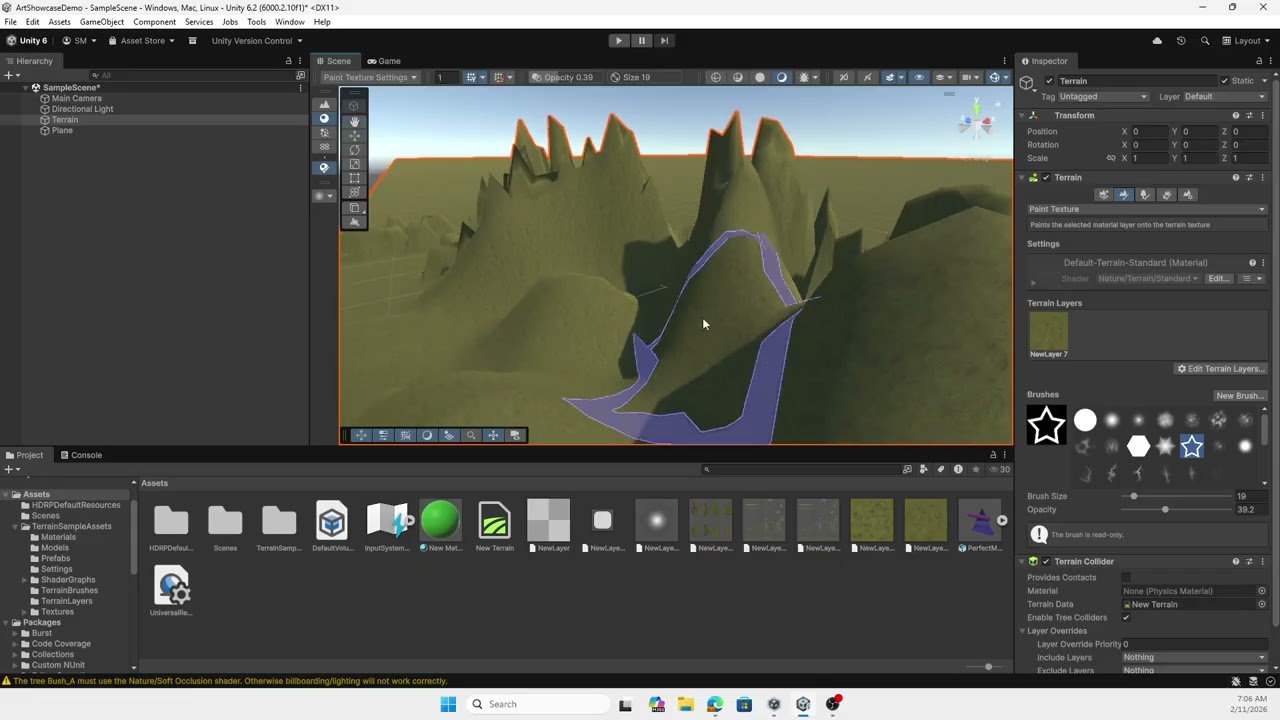1280x720 pixels.
Task: Choose the white hexagon brush
Action: (x=1138, y=446)
